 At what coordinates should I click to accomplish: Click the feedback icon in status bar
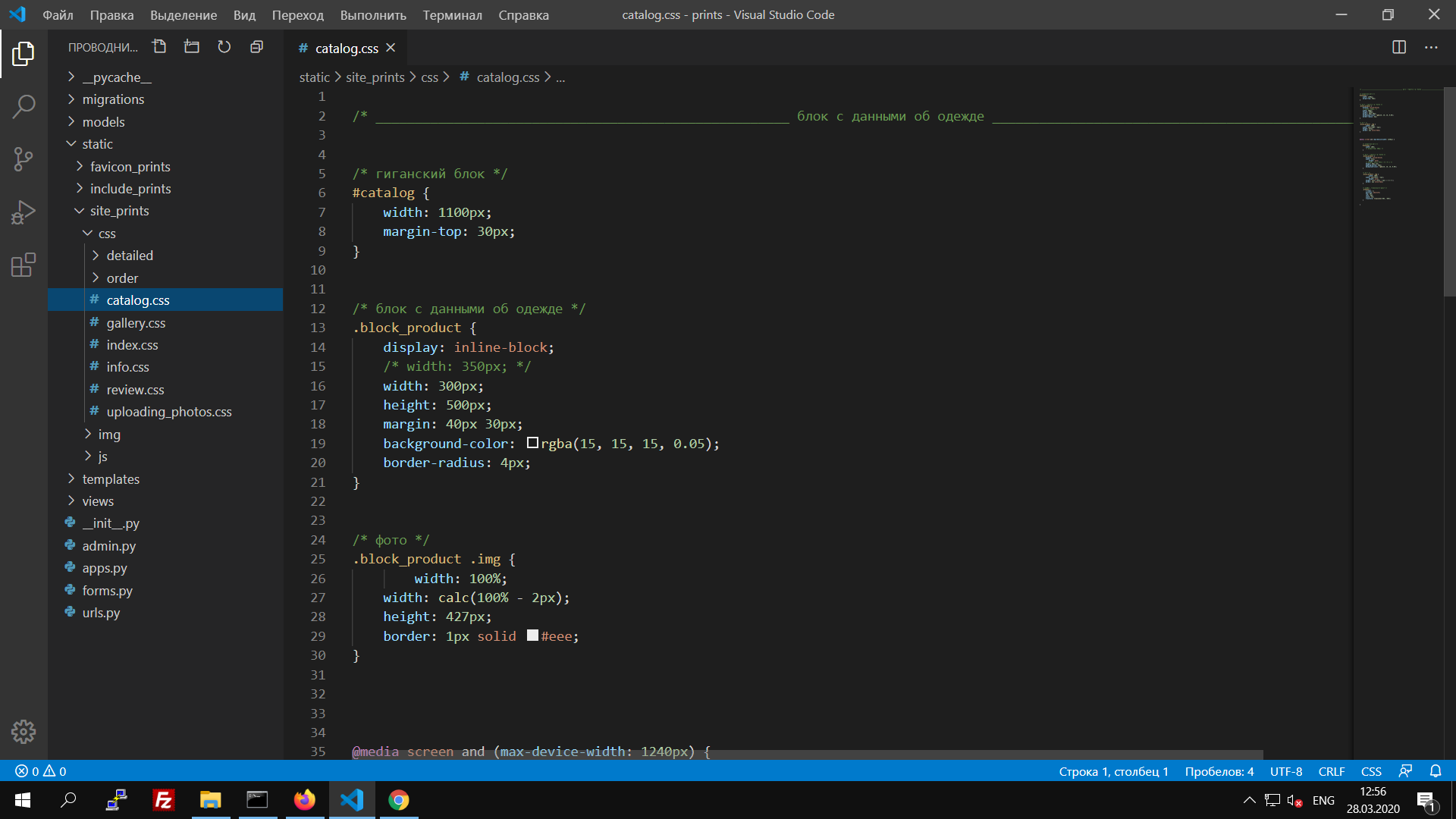click(1405, 771)
